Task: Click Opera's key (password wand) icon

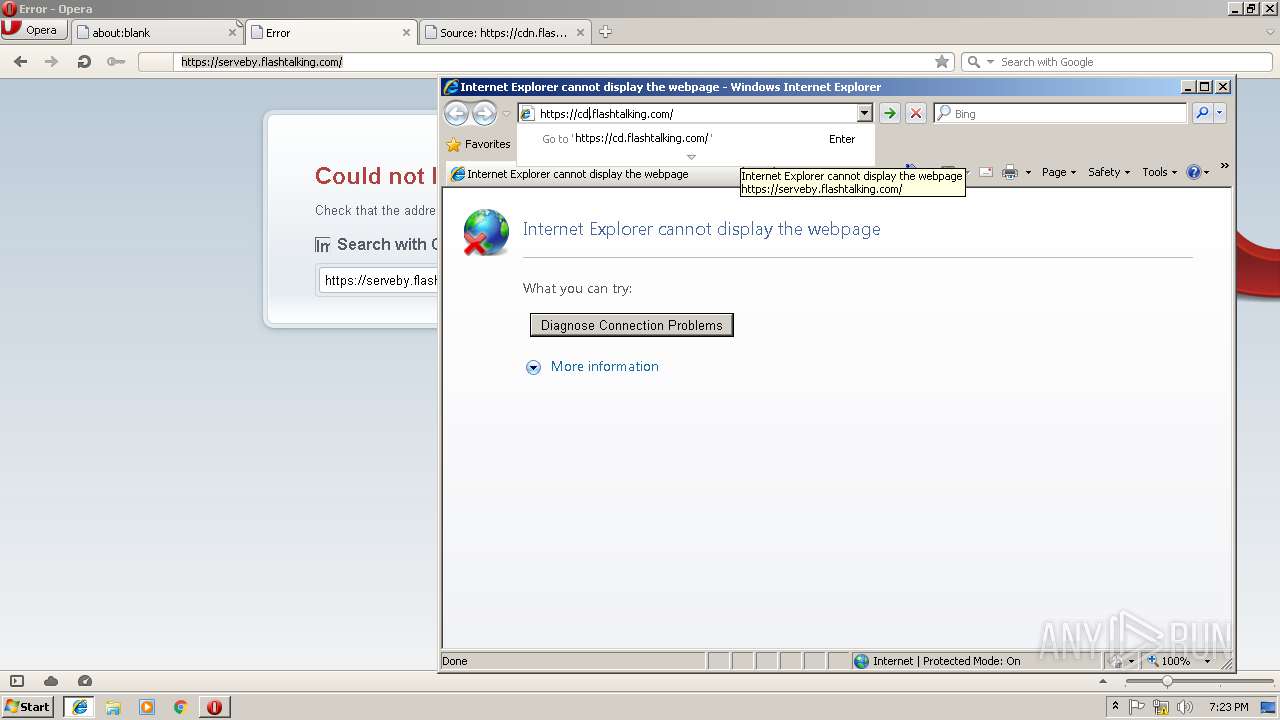Action: point(116,62)
